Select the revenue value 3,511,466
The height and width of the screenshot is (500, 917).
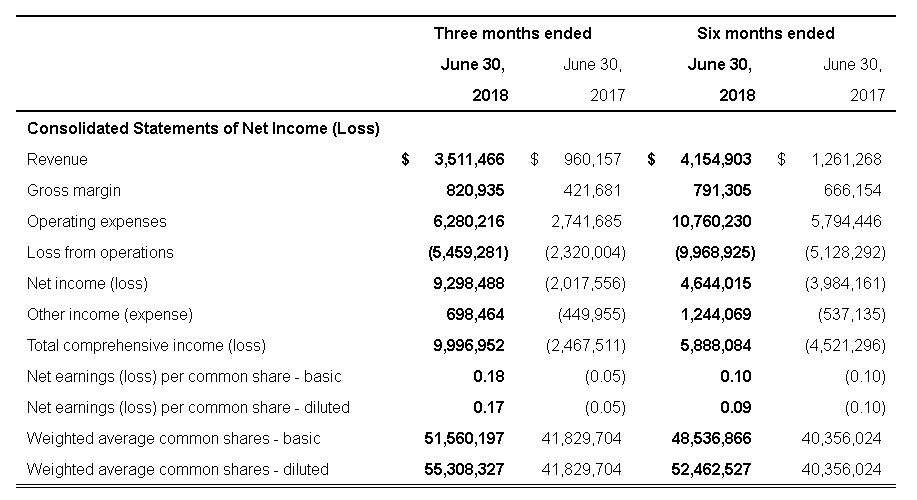click(x=470, y=159)
